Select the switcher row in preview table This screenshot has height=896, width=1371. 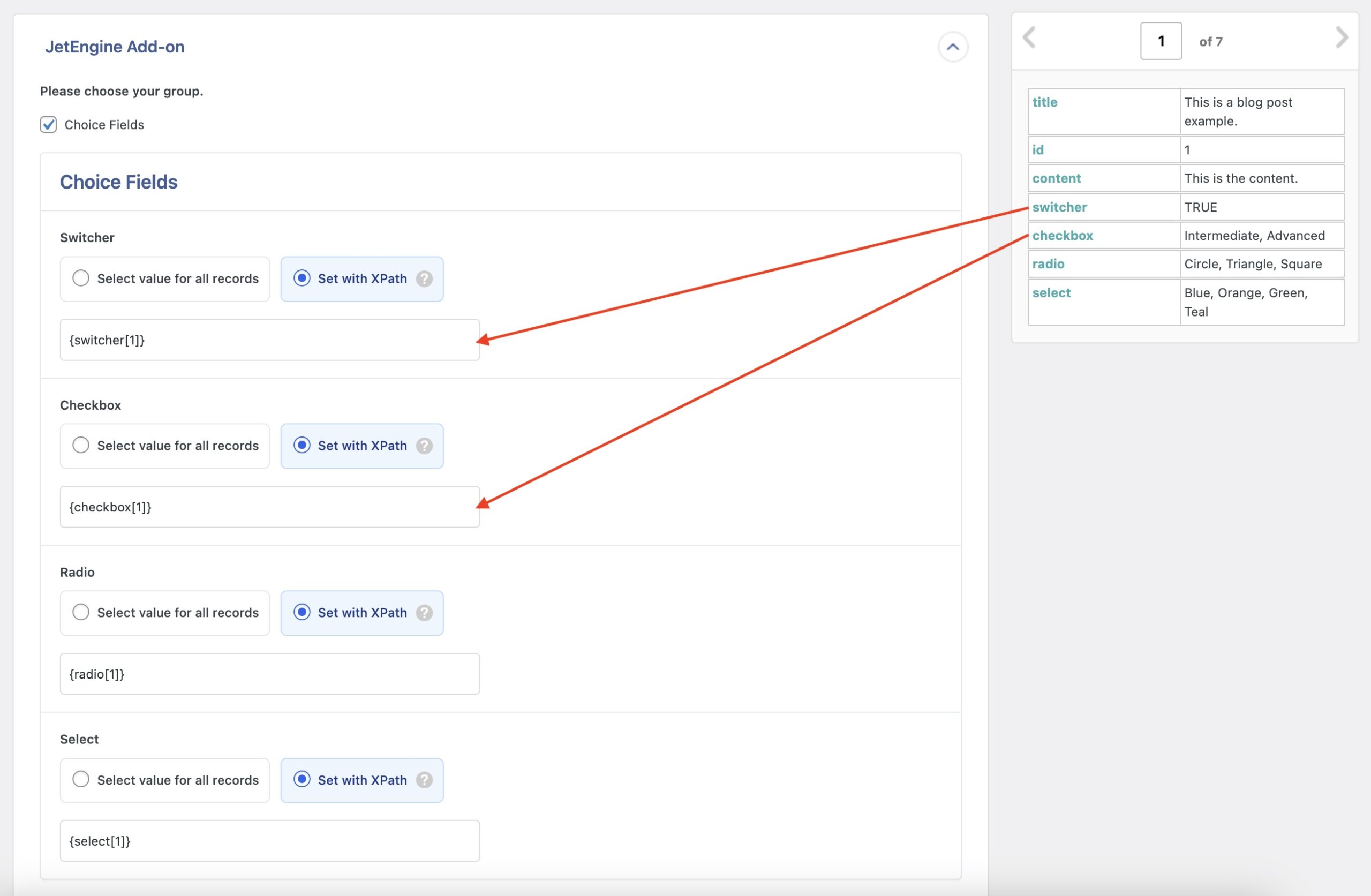click(x=1060, y=207)
